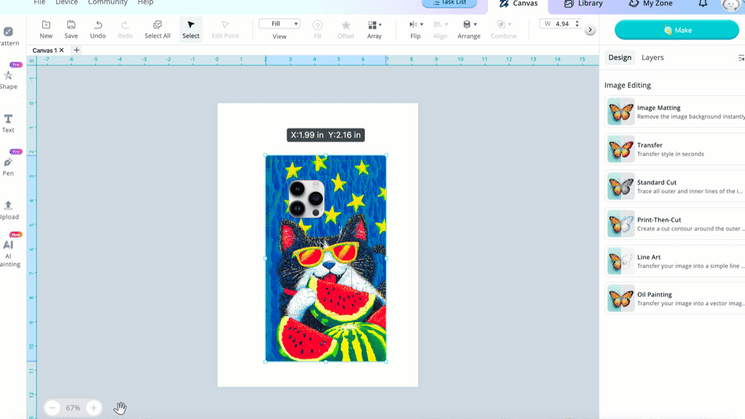Viewport: 745px width, 419px height.
Task: Click the width value input field
Action: click(561, 23)
